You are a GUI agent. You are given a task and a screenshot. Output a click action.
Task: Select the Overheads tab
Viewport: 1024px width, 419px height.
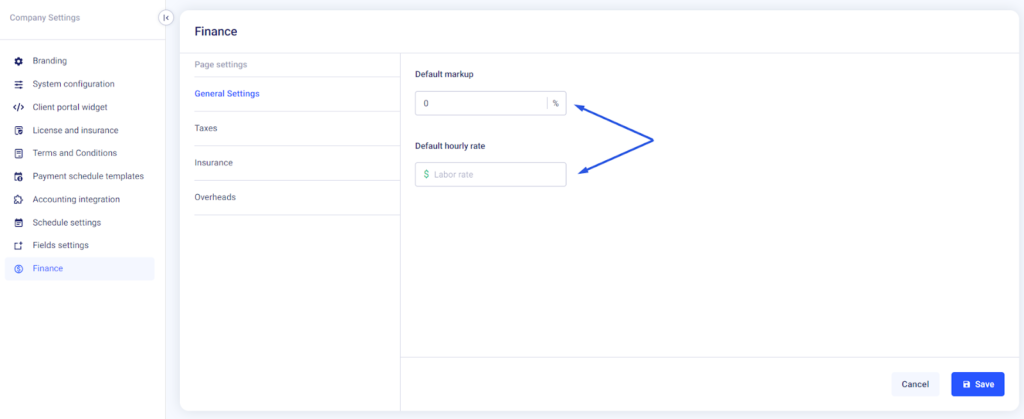[x=215, y=197]
